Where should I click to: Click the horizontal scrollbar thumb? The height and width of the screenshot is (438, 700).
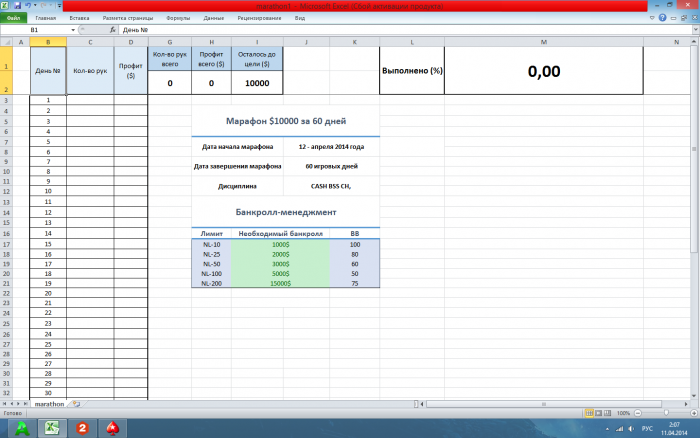(544, 404)
